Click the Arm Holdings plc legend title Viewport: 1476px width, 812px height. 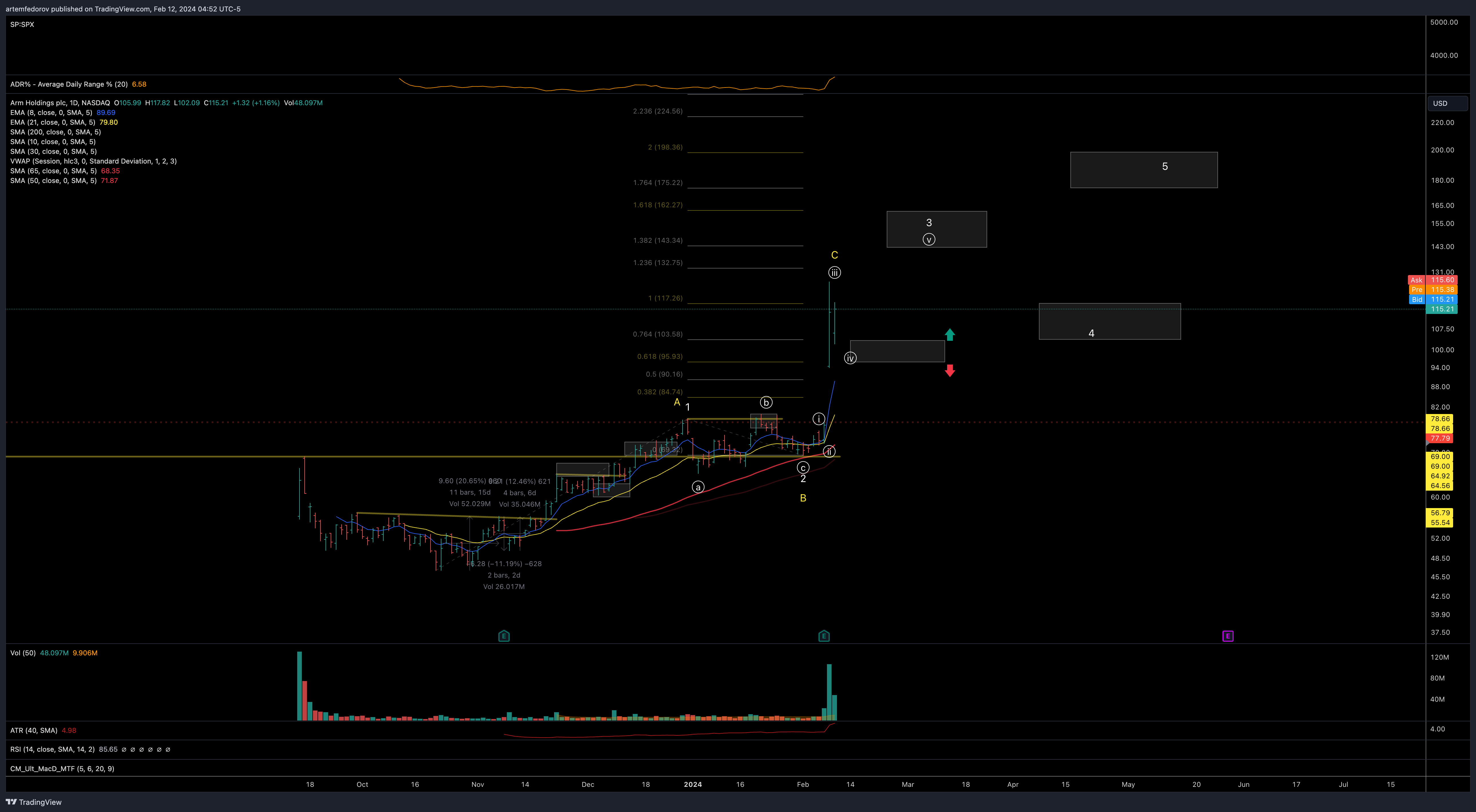60,103
